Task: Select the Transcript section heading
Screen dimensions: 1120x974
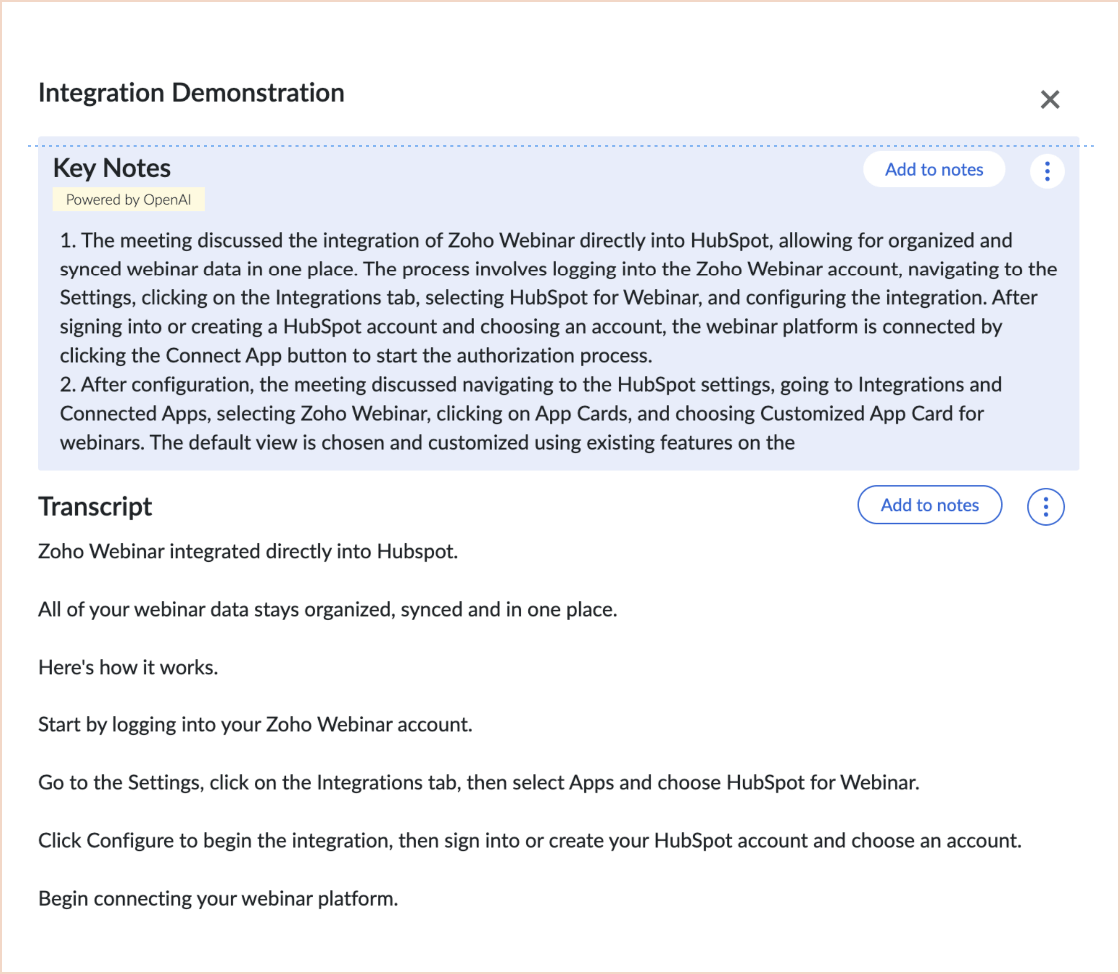Action: [95, 507]
